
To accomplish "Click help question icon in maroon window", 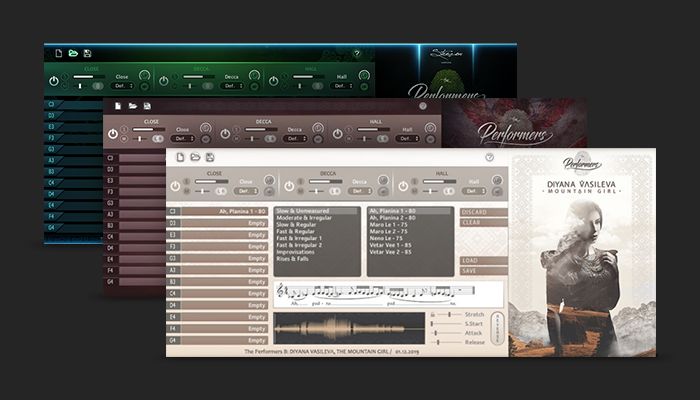I will 423,106.
